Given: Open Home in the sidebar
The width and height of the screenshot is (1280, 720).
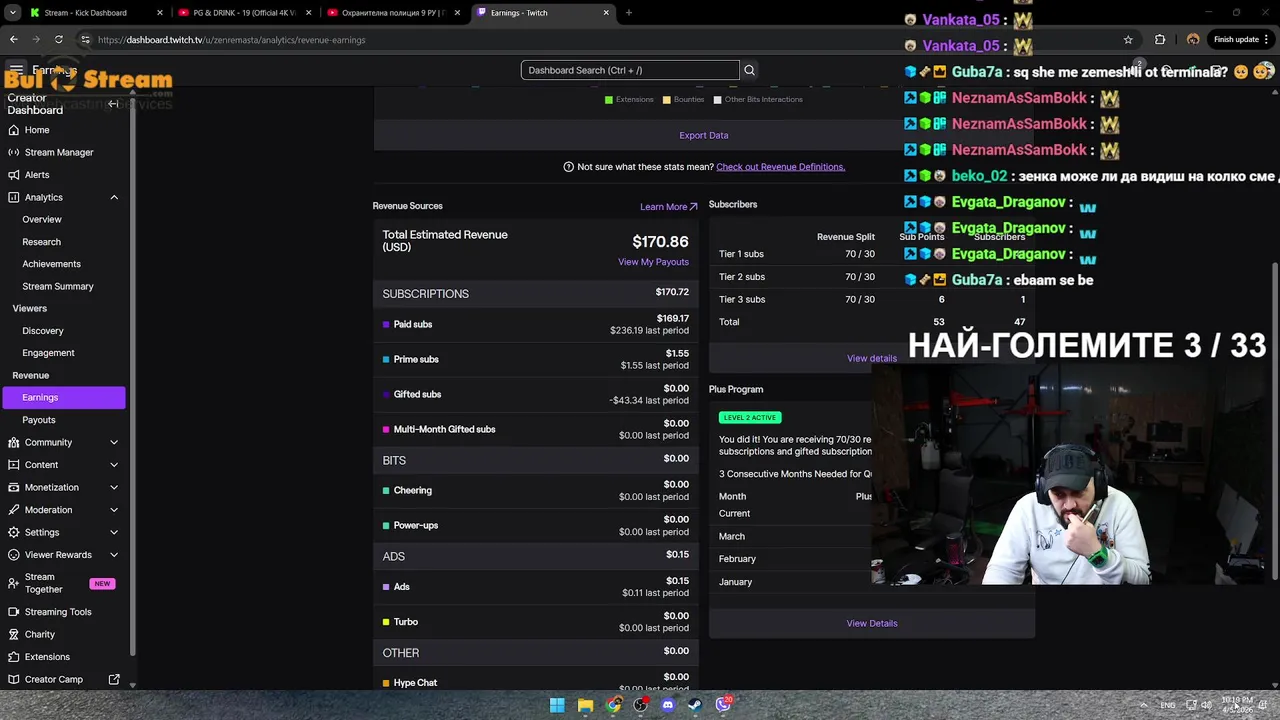Looking at the screenshot, I should click(37, 130).
